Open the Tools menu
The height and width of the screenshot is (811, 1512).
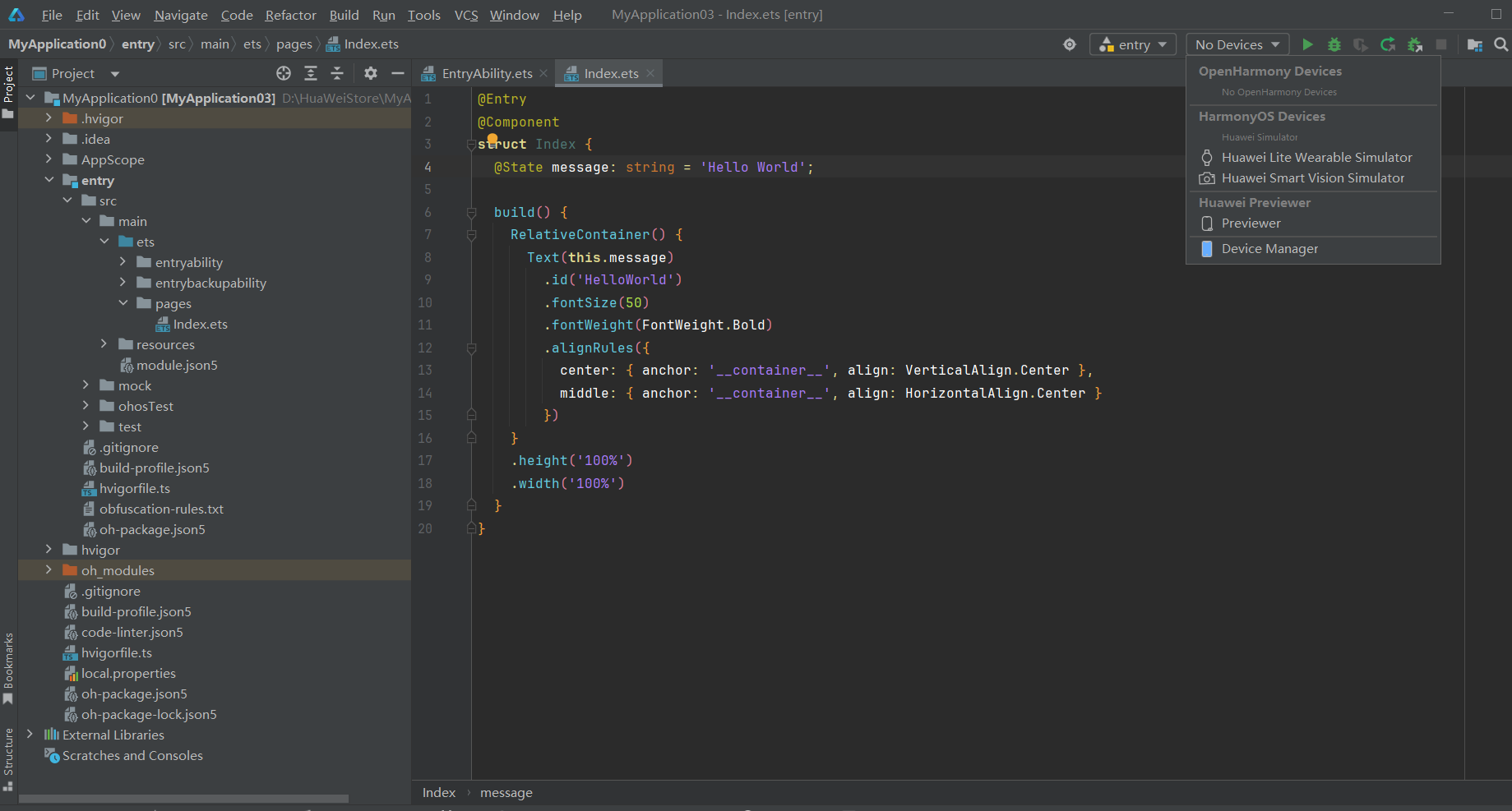tap(423, 15)
